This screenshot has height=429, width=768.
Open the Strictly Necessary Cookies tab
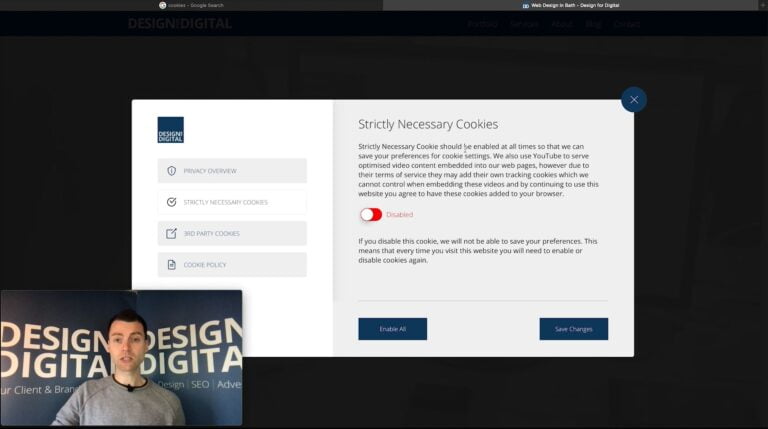point(232,202)
